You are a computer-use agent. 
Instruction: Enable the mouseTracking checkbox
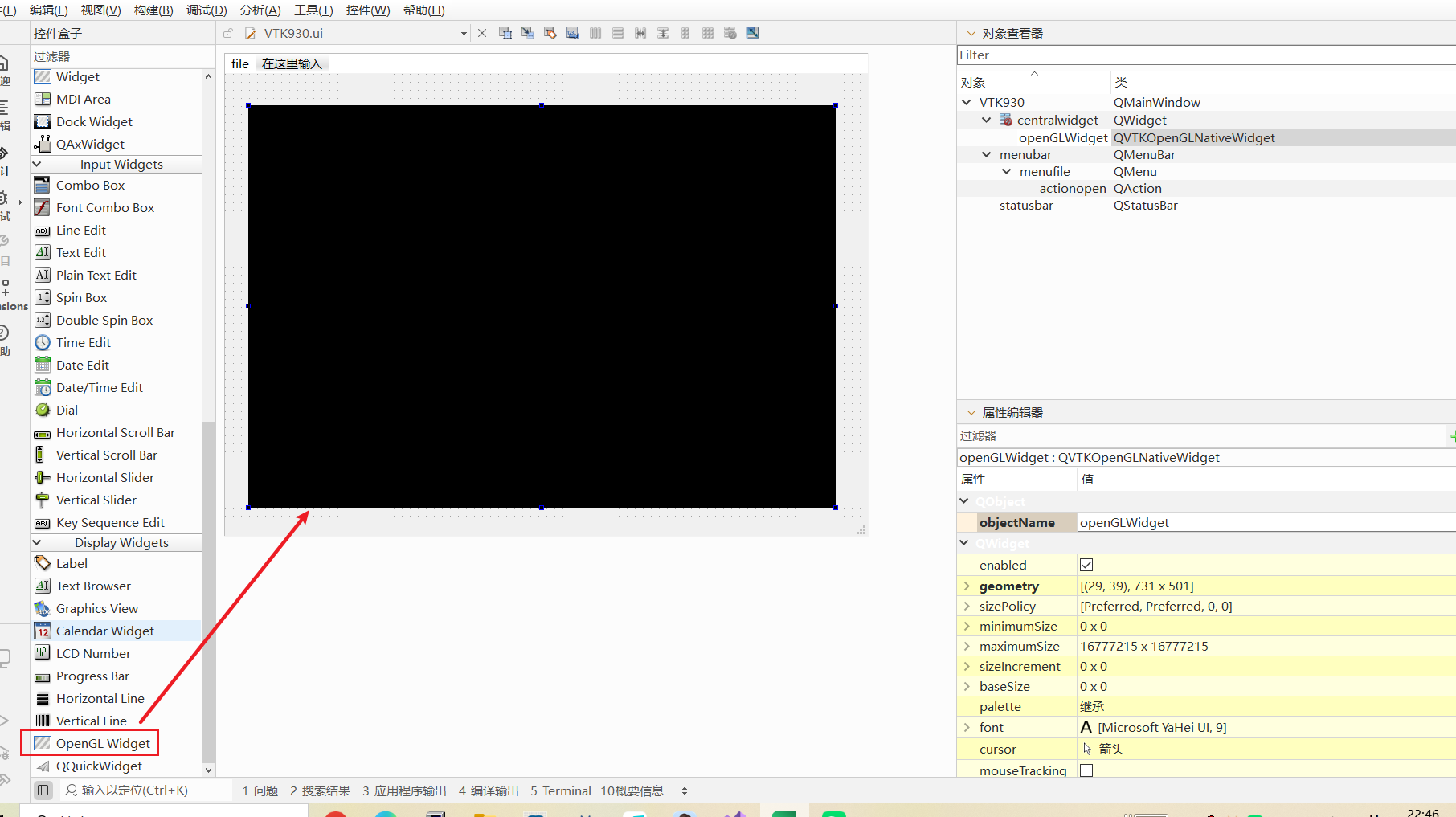point(1086,770)
